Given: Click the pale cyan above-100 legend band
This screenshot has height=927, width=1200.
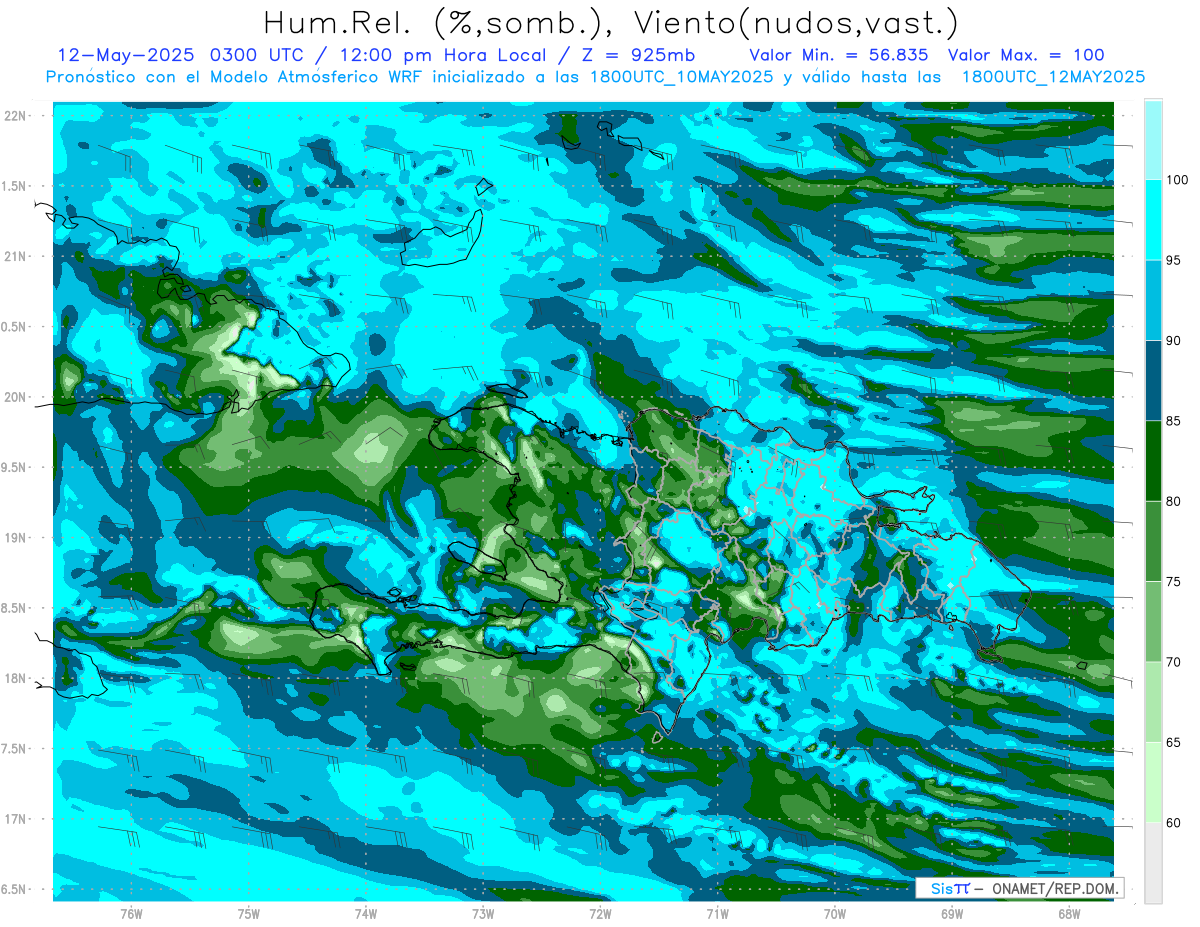Looking at the screenshot, I should point(1153,140).
